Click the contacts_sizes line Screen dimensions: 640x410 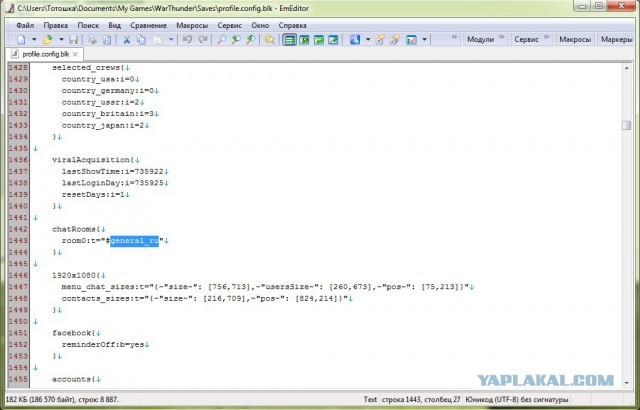[x=204, y=298]
